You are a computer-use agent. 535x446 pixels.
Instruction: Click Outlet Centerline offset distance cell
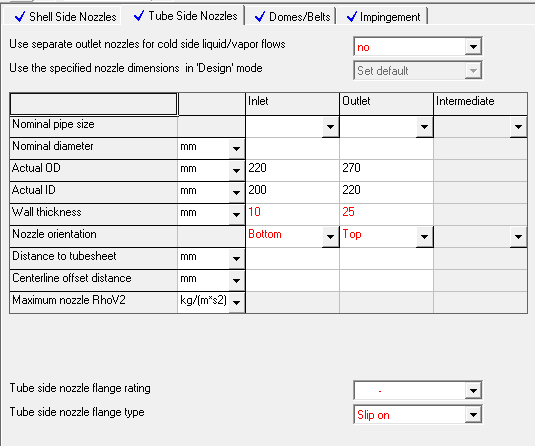386,280
